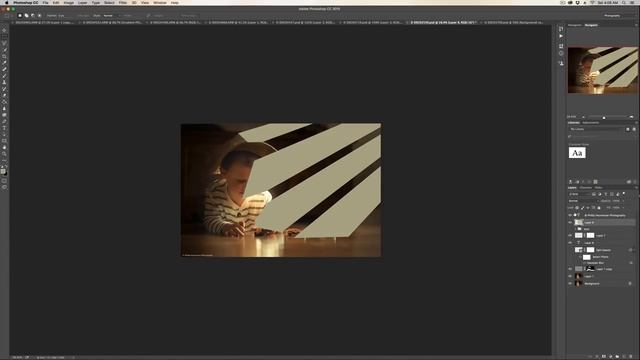Select the Rectangular Marquee tool
The width and height of the screenshot is (640, 360).
click(4, 37)
